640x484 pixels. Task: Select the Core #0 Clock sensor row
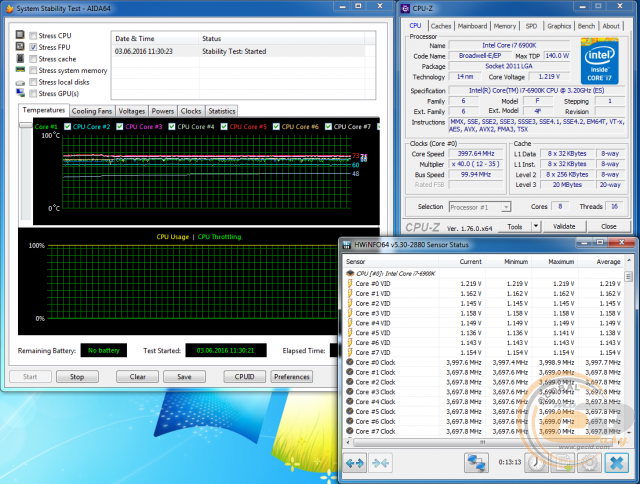(484, 362)
